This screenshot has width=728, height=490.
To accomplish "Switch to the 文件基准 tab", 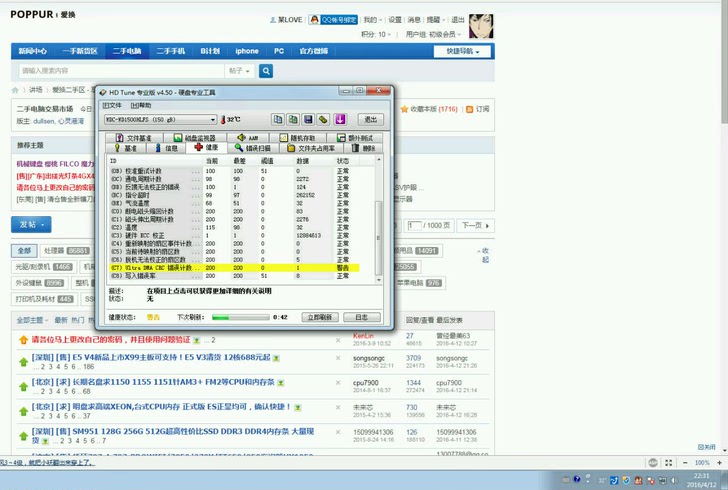I will (x=134, y=138).
